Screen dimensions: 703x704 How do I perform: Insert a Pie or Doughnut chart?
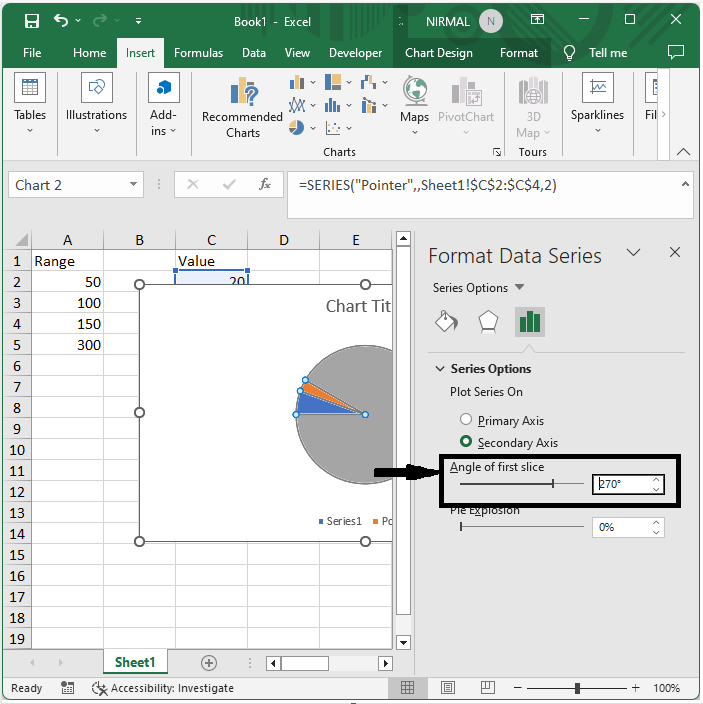[296, 128]
